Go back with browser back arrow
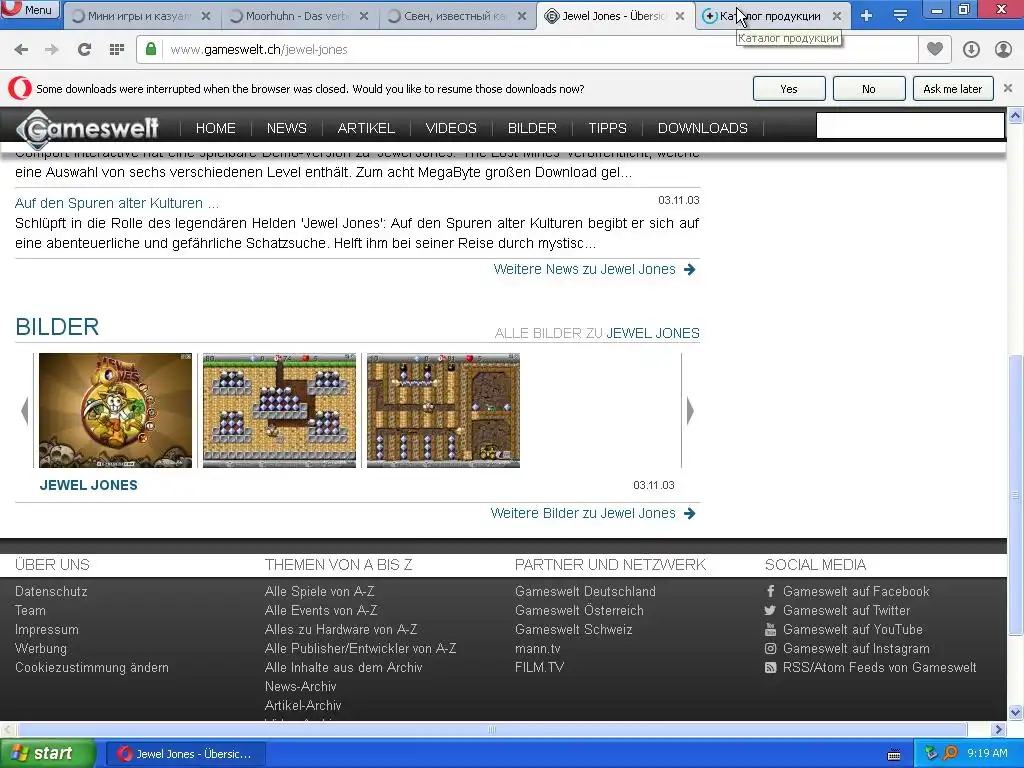Screen dimensions: 1024x768 click(21, 50)
